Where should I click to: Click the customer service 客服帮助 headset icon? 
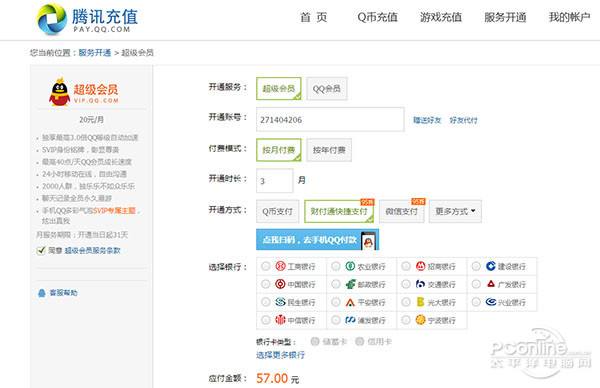click(x=42, y=293)
